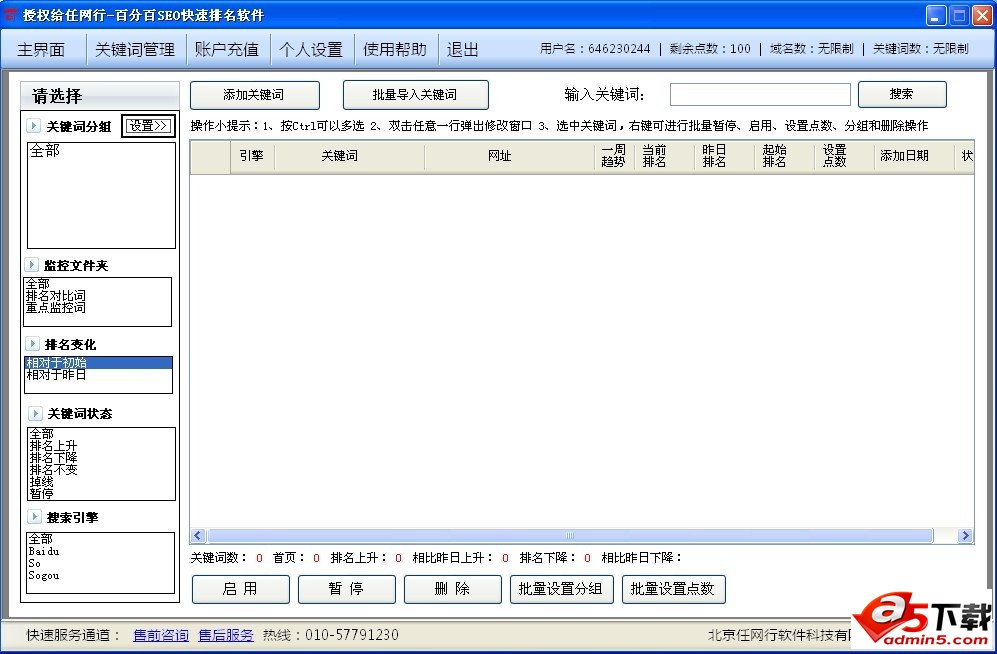Click the right arrow of the horizontal scrollbar
997x654 pixels.
(964, 535)
